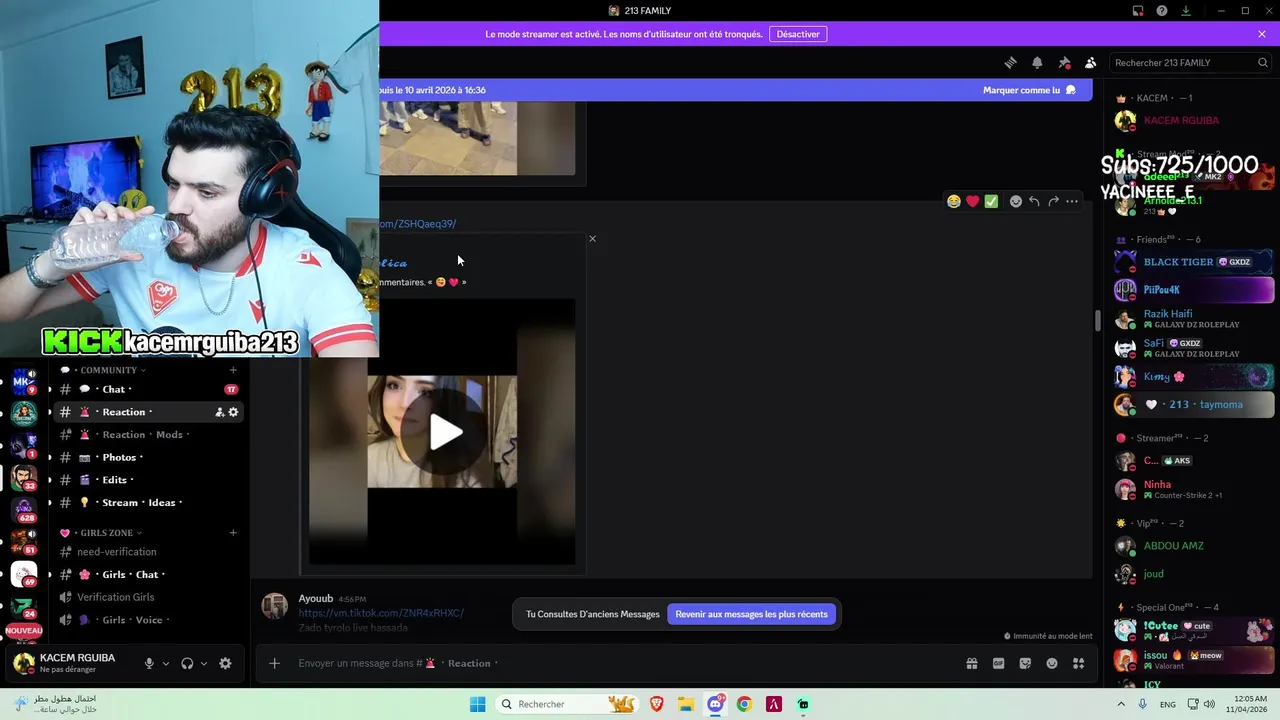Open the Discord help question mark icon
The width and height of the screenshot is (1280, 720).
pos(1162,11)
